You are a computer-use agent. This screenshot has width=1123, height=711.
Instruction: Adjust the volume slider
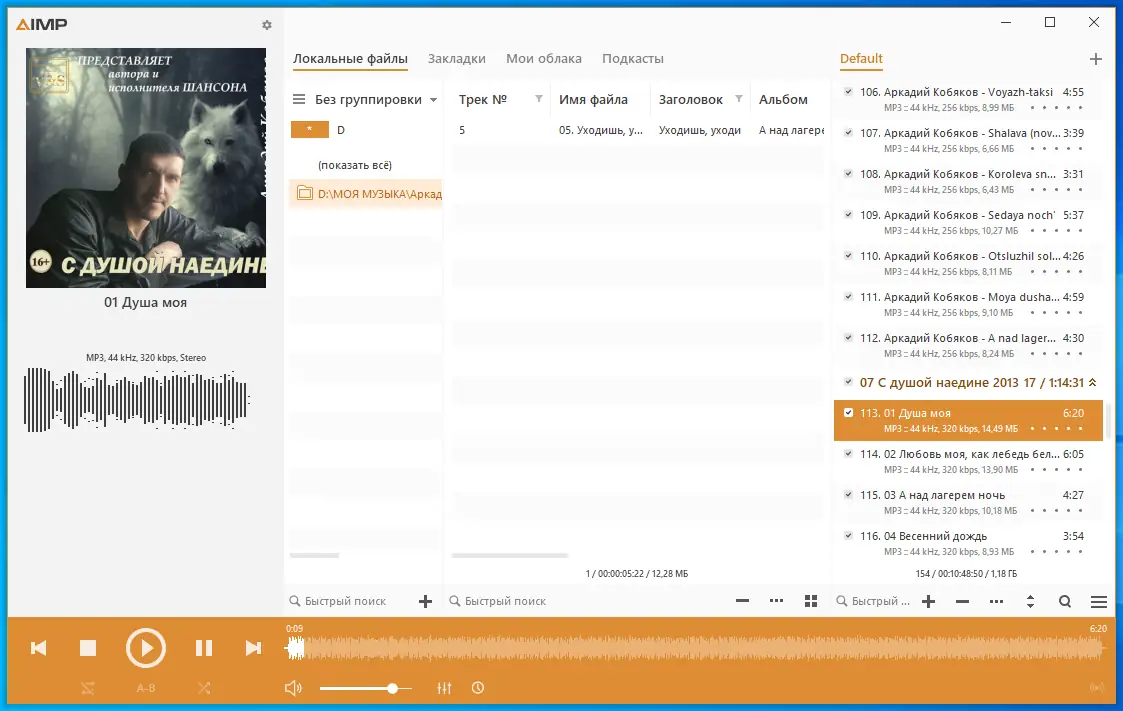pos(394,688)
